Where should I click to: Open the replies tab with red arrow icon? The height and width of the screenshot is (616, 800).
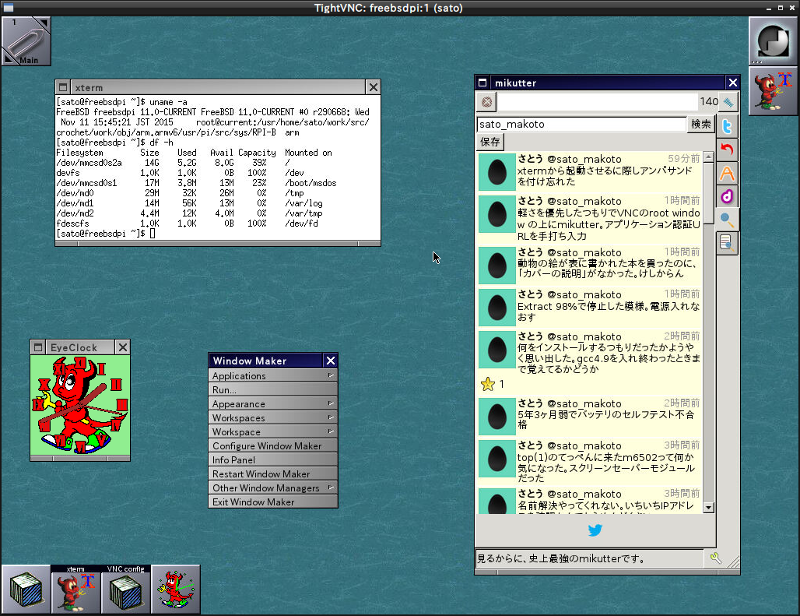tap(727, 150)
